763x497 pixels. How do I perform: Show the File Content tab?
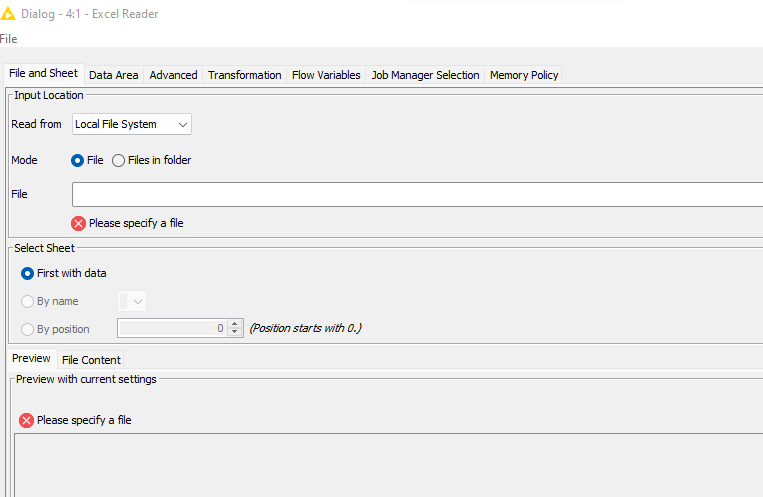tap(91, 360)
